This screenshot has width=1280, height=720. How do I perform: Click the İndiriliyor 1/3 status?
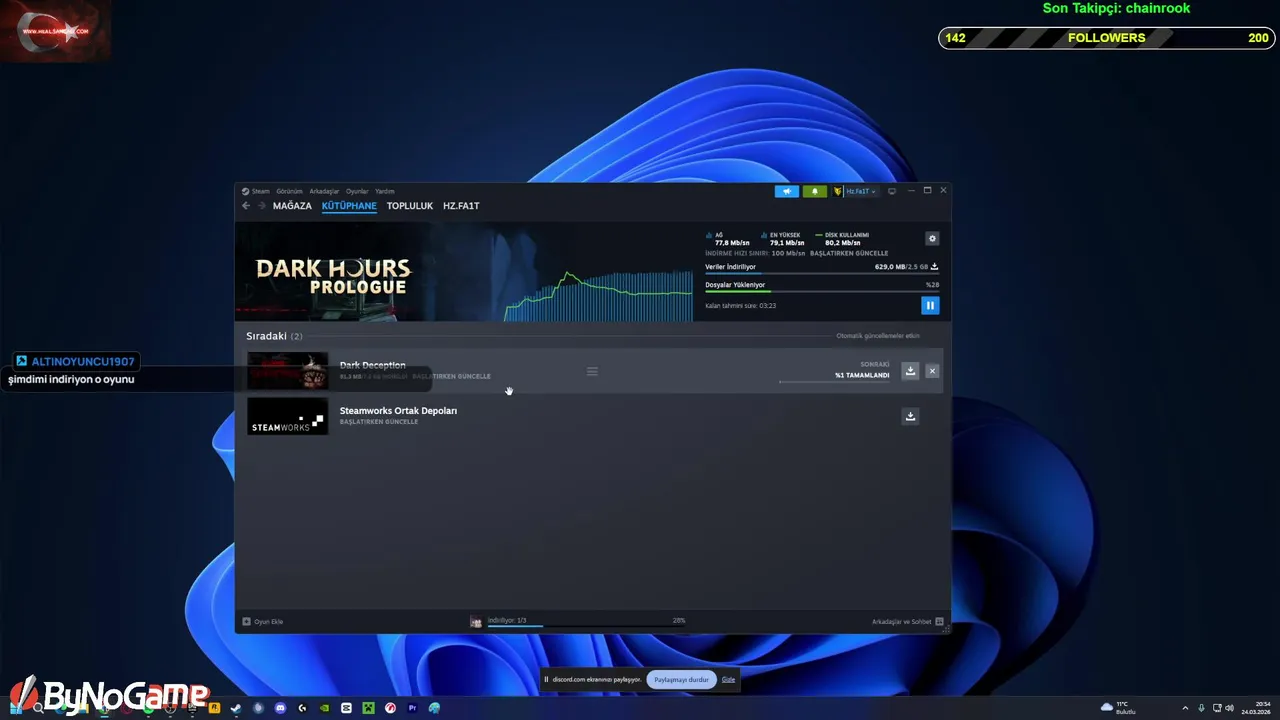click(x=506, y=621)
